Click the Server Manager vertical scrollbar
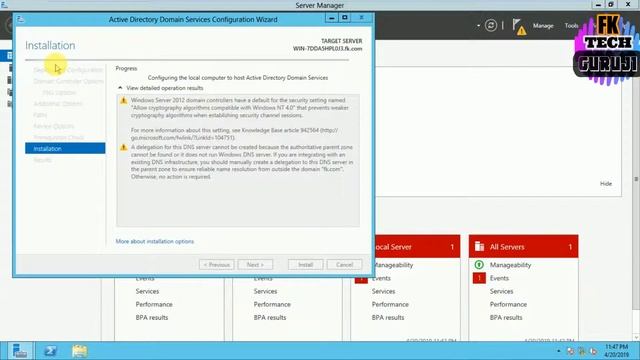This screenshot has height=360, width=640. [x=636, y=180]
